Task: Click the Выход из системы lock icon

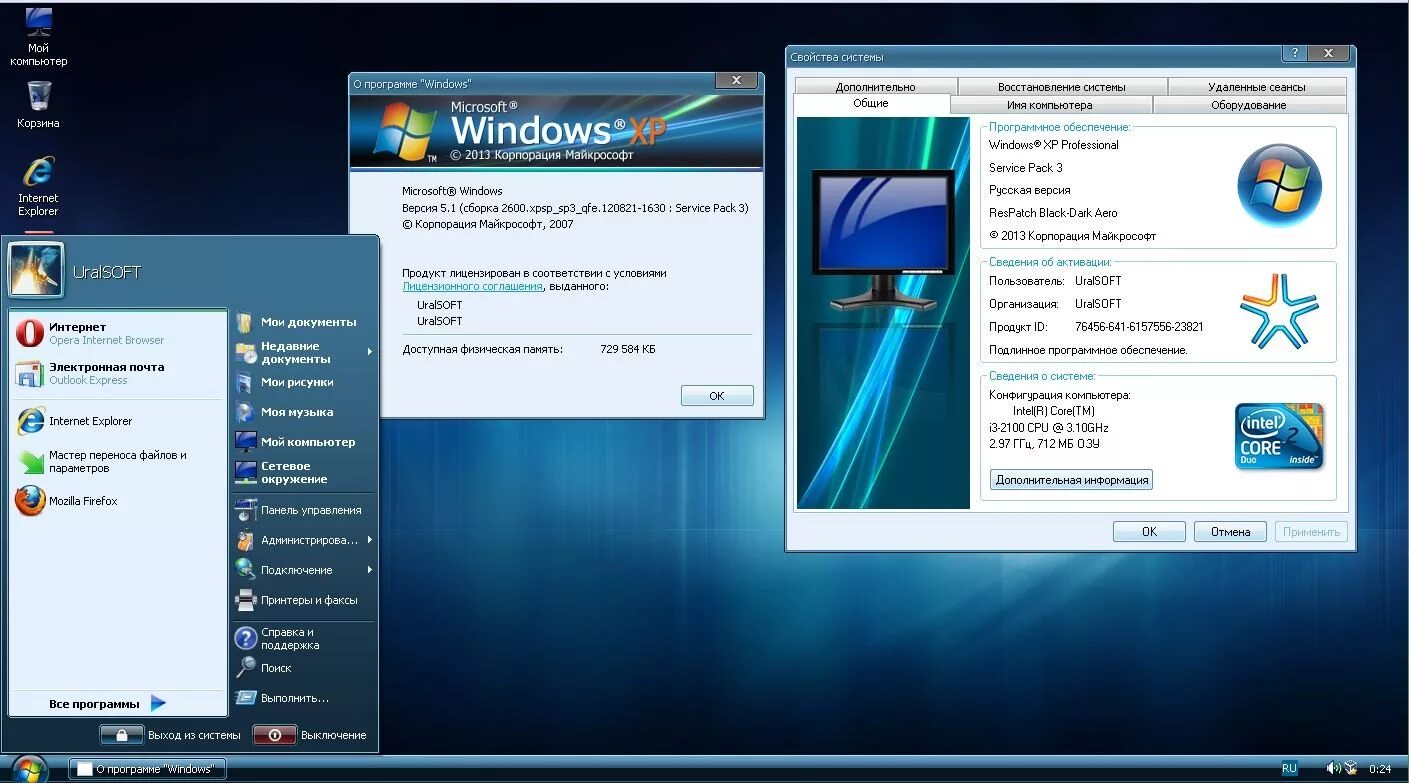Action: click(x=121, y=735)
